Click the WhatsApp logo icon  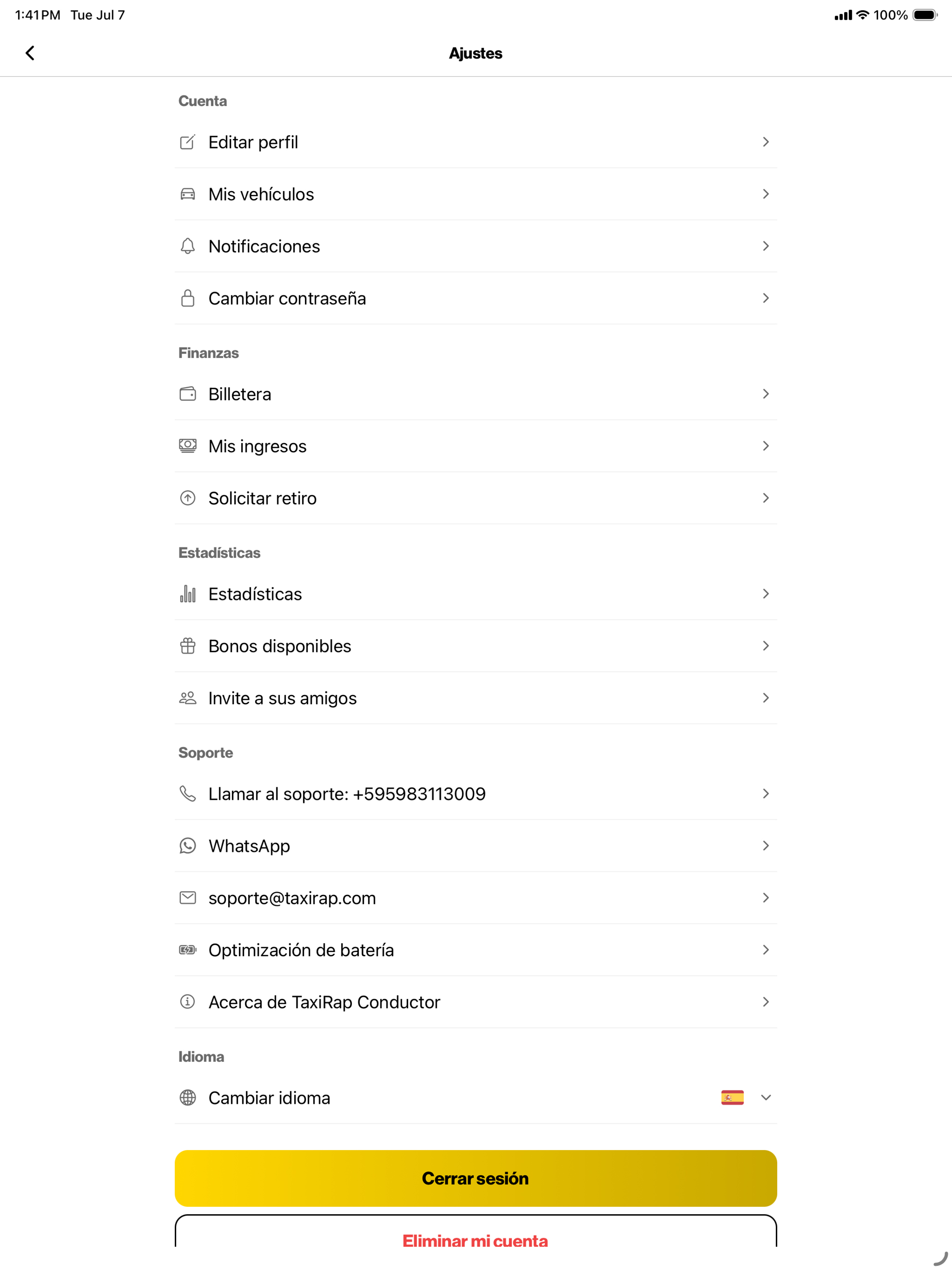pos(188,846)
